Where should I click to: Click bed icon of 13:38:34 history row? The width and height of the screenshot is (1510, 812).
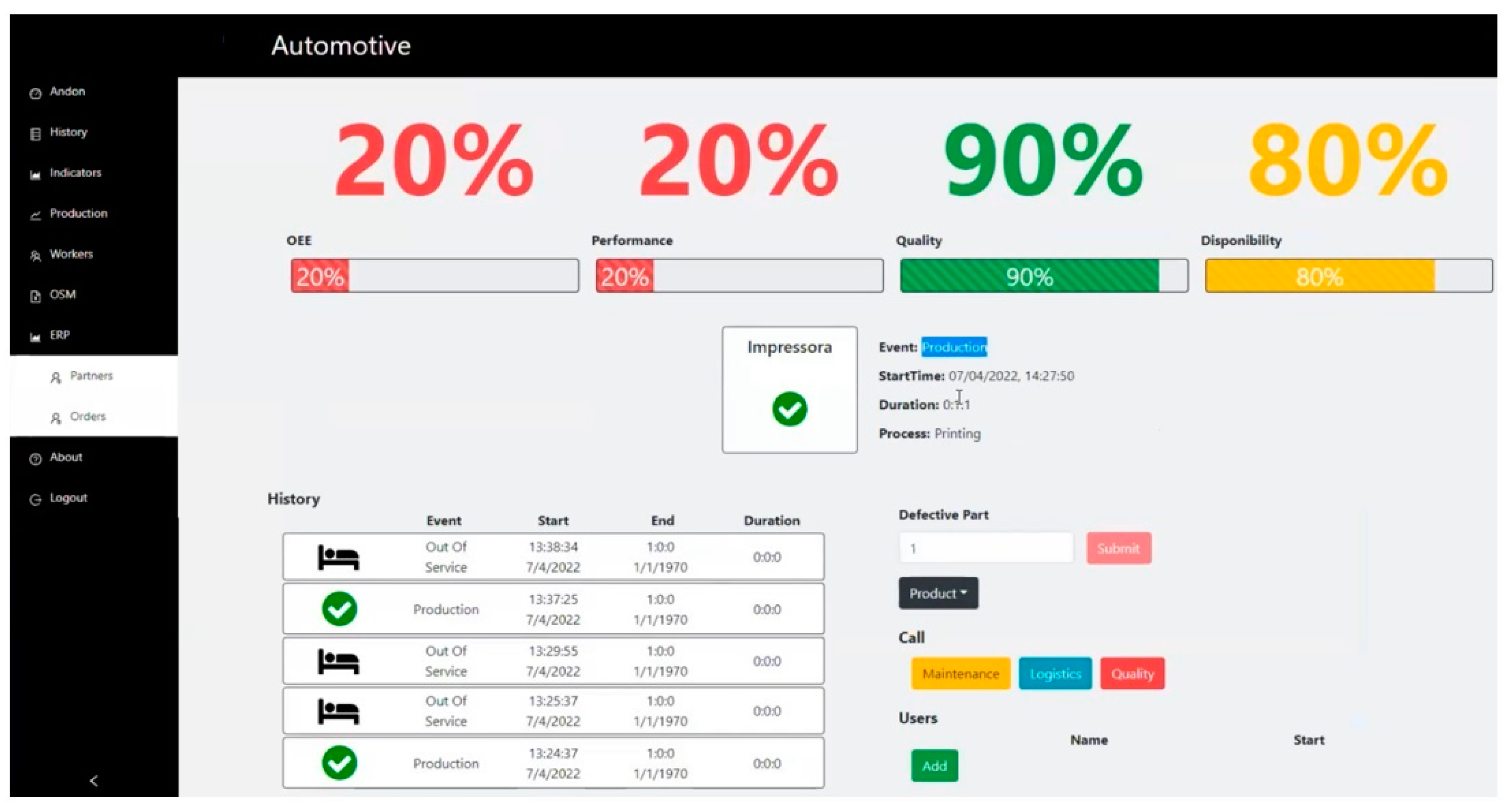[x=338, y=557]
